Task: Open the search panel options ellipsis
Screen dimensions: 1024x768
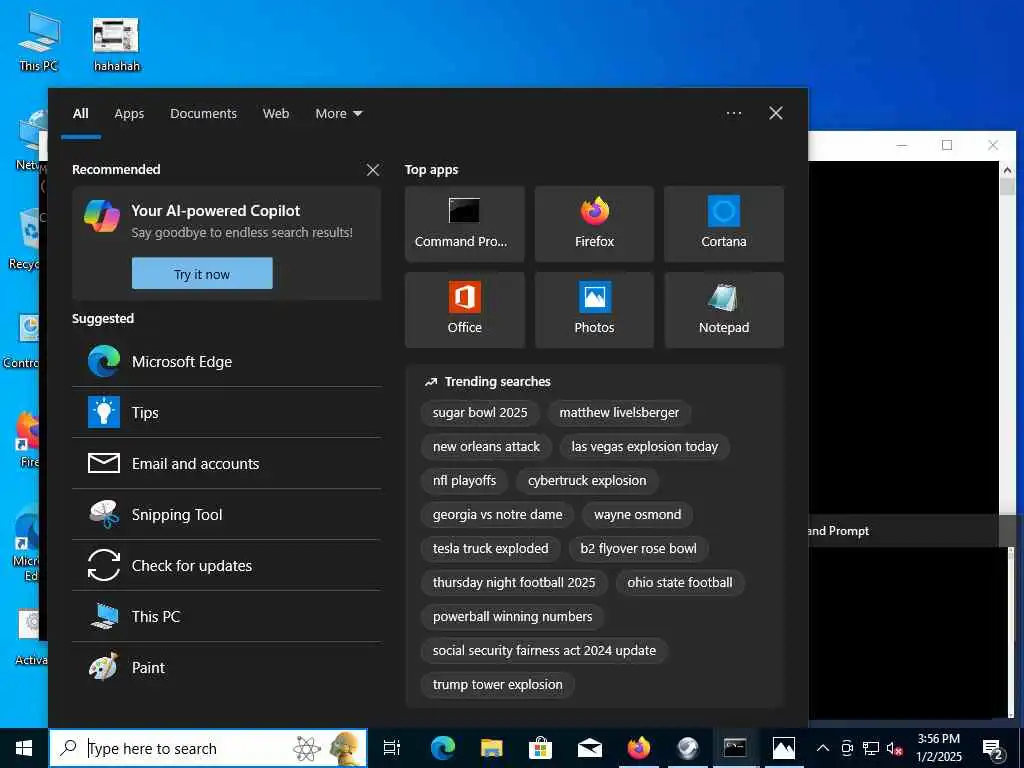Action: pos(733,114)
